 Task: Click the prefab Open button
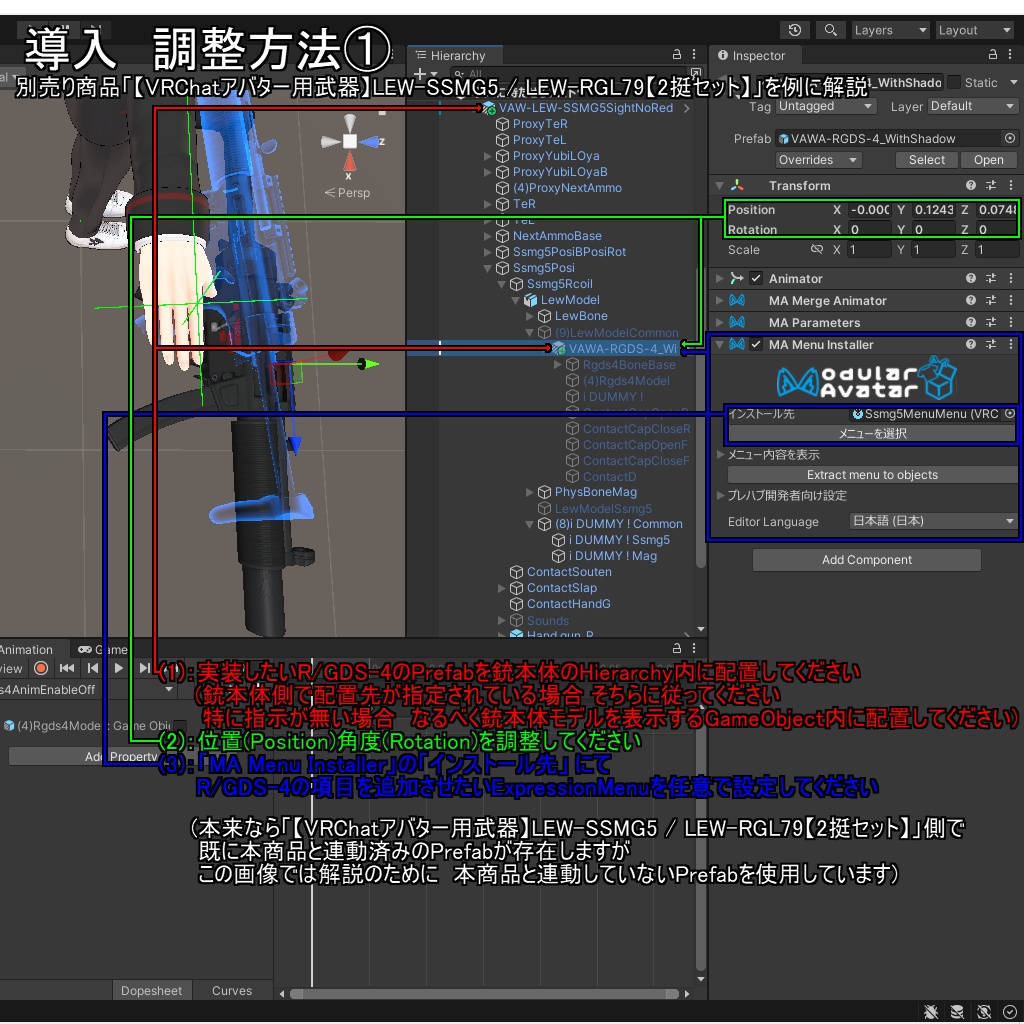coord(988,160)
